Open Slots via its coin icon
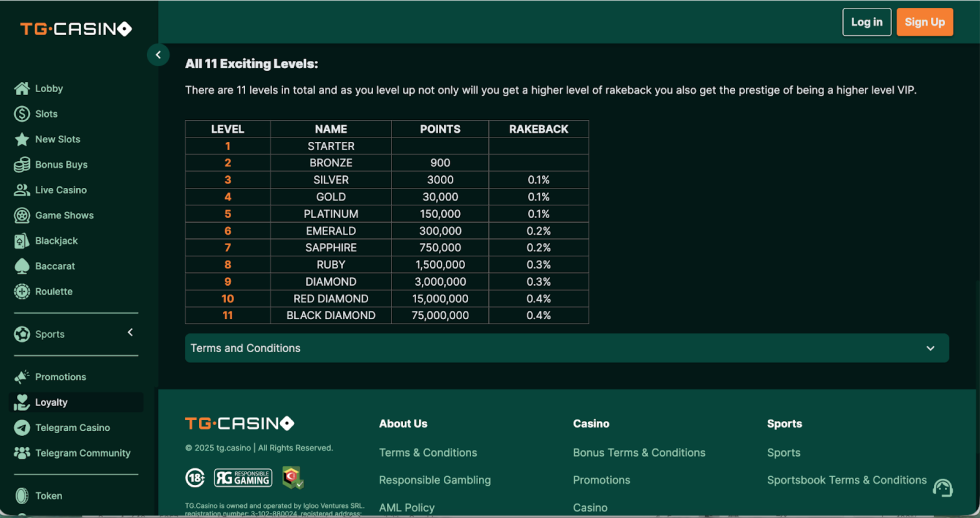The image size is (980, 518). click(x=22, y=114)
